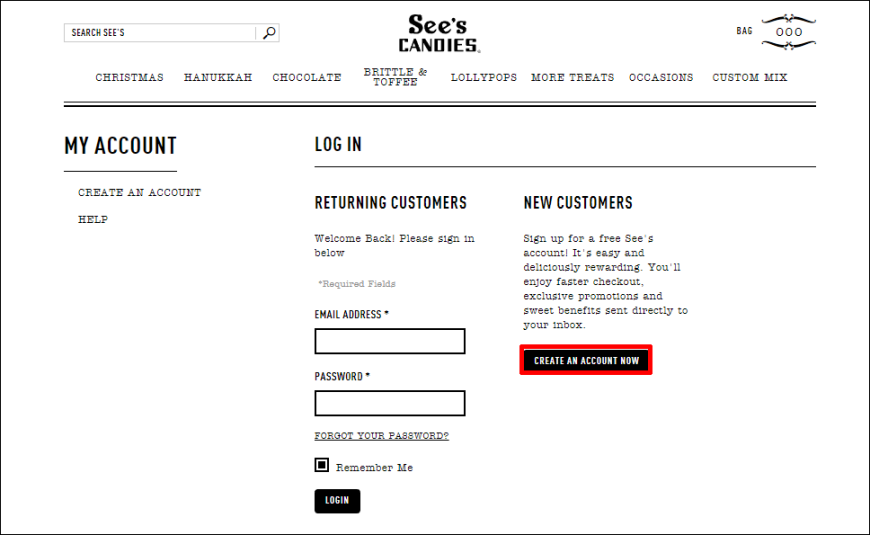870x535 pixels.
Task: Focus the Password input field
Action: (x=390, y=403)
